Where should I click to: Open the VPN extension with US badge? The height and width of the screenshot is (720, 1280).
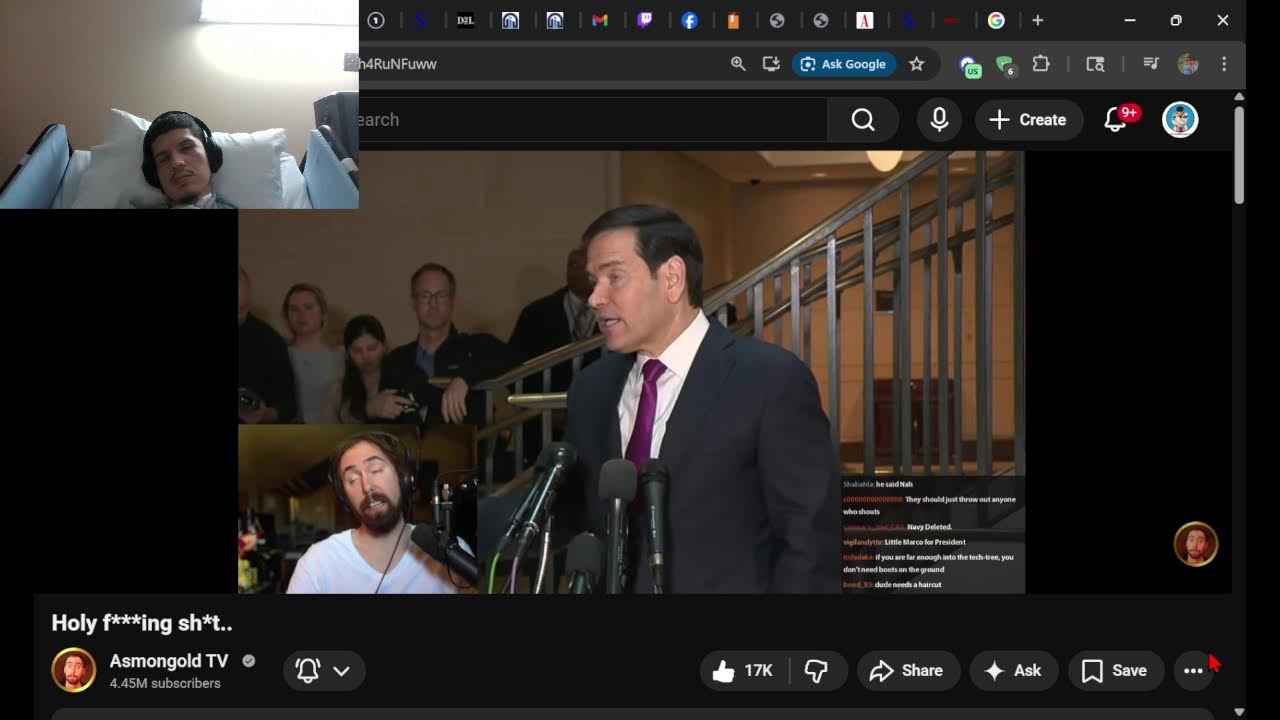point(969,66)
